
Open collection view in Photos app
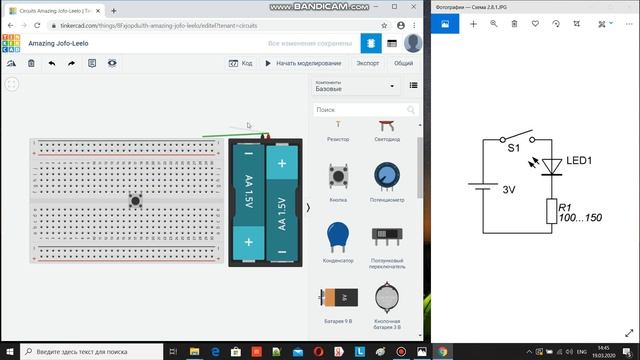[445, 24]
